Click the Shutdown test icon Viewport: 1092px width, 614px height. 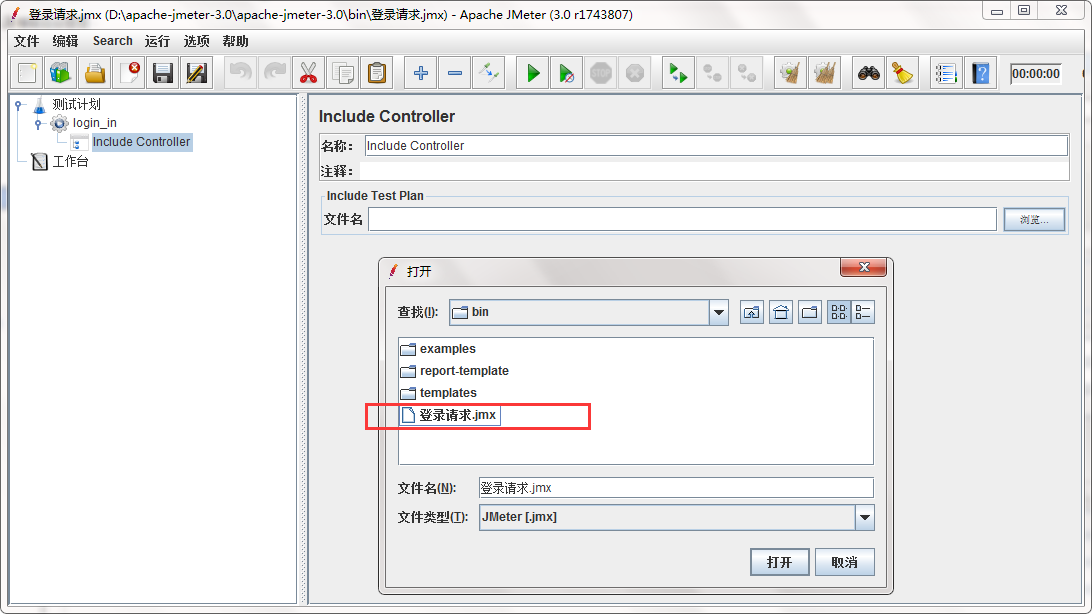pyautogui.click(x=635, y=72)
